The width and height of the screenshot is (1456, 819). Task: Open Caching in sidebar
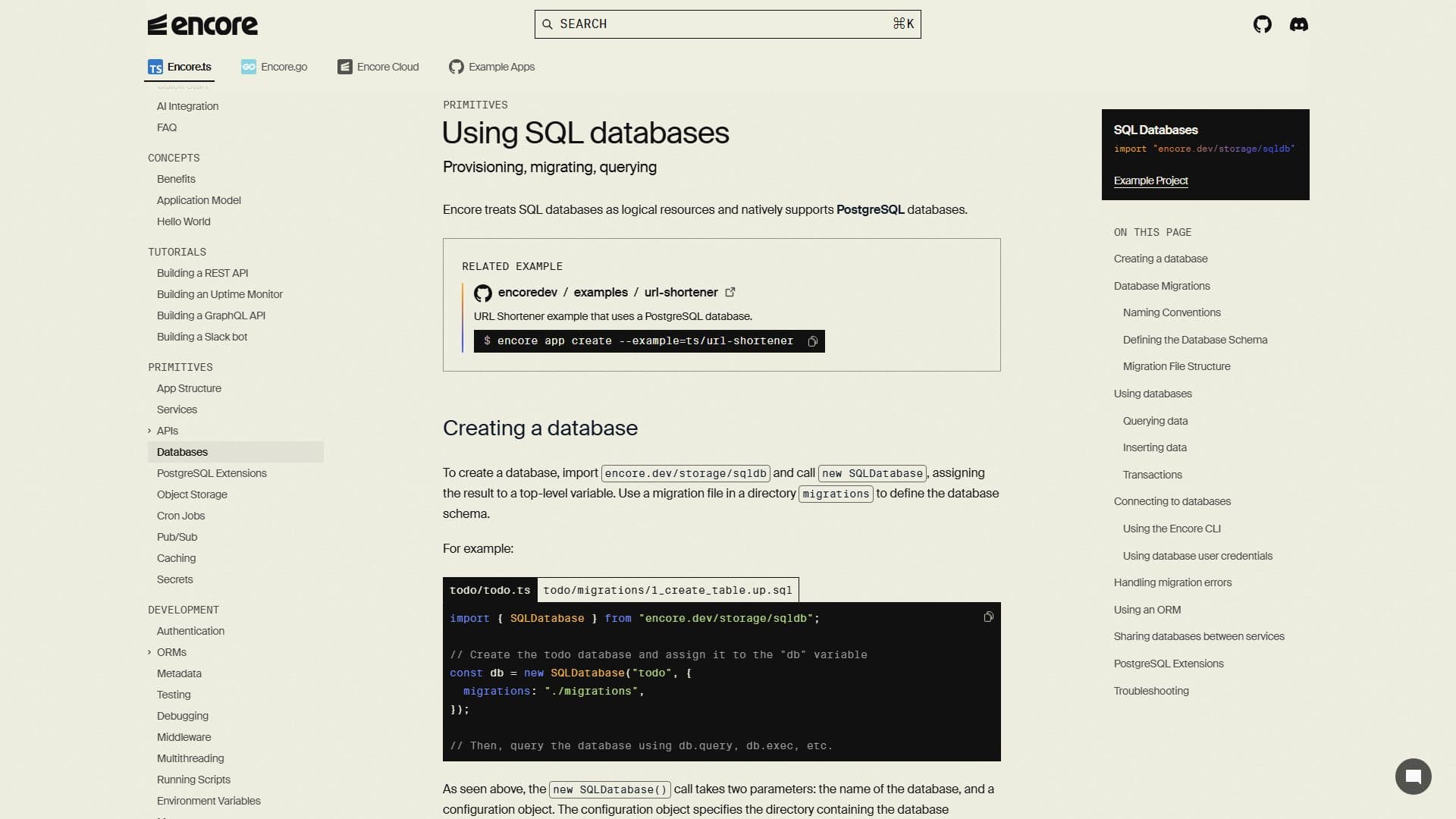click(176, 558)
